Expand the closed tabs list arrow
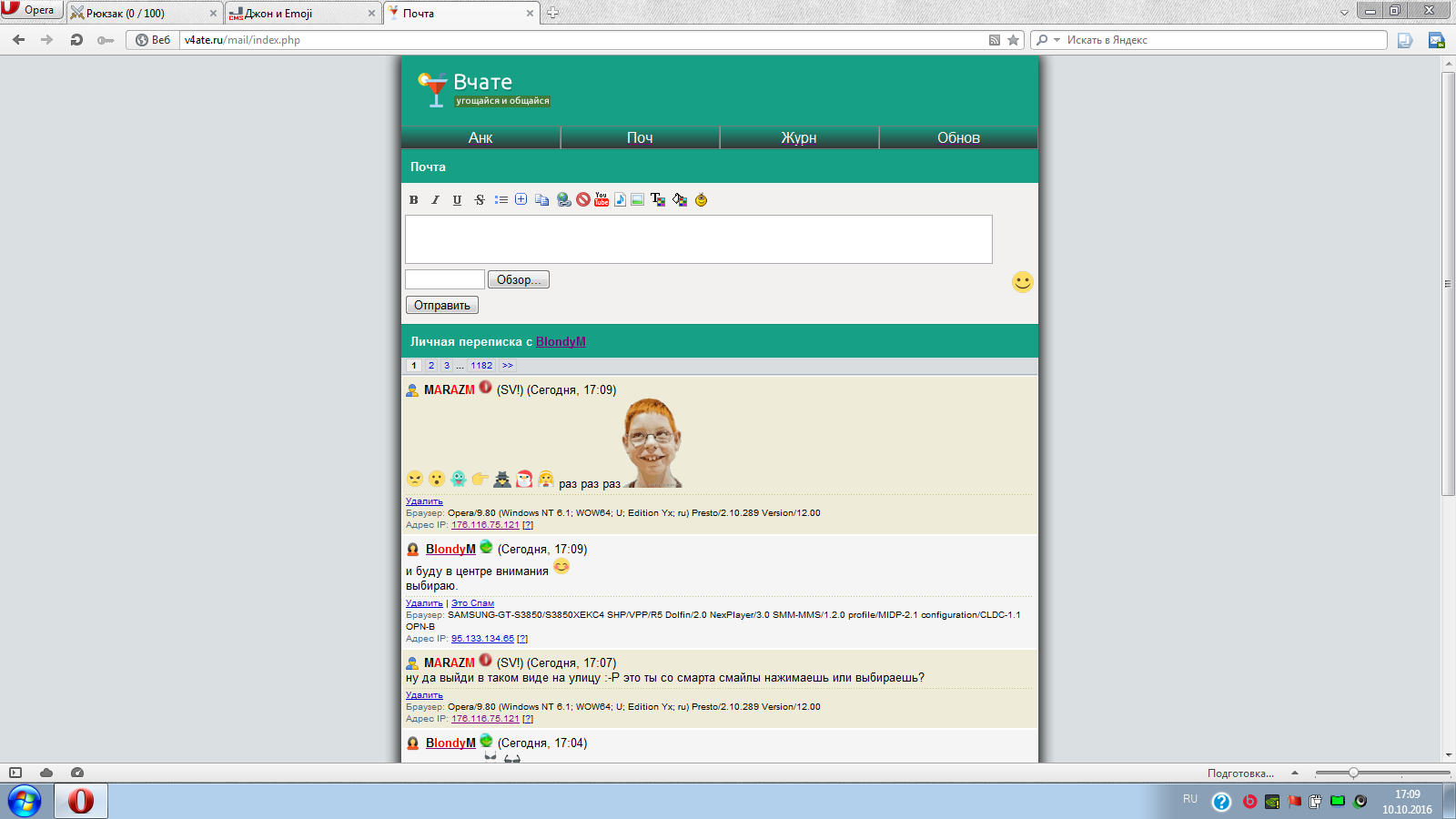 click(1344, 13)
